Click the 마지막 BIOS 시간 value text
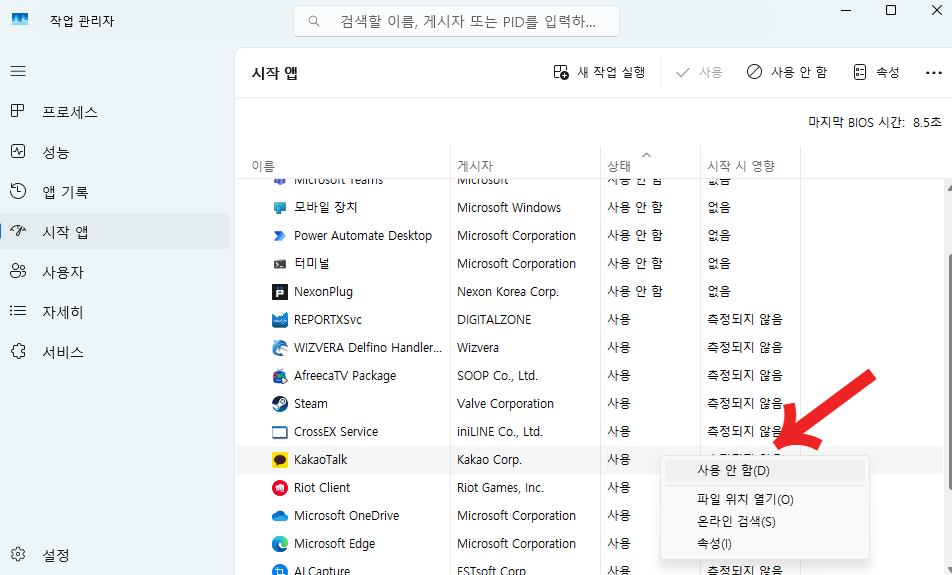The image size is (952, 575). click(926, 122)
